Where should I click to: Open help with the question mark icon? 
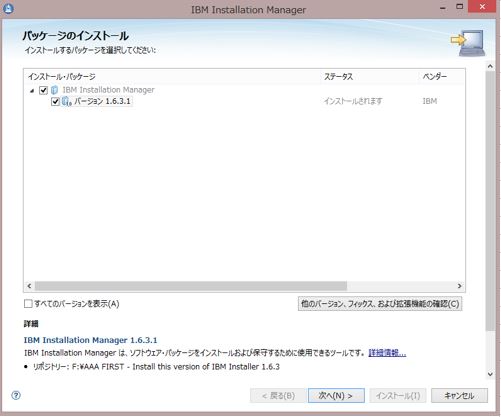click(16, 395)
